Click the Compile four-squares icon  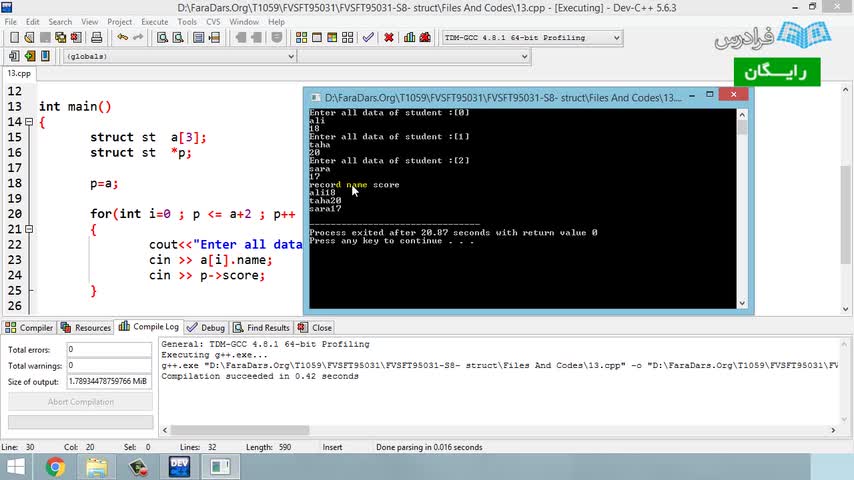[x=301, y=38]
